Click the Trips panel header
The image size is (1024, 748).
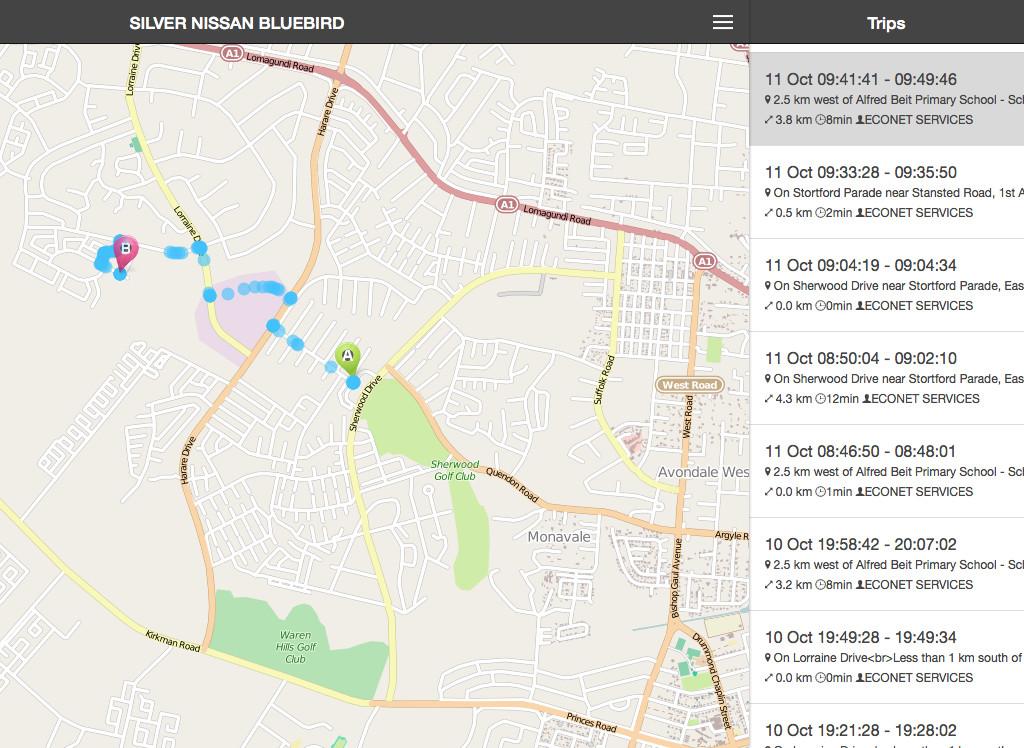pos(886,23)
